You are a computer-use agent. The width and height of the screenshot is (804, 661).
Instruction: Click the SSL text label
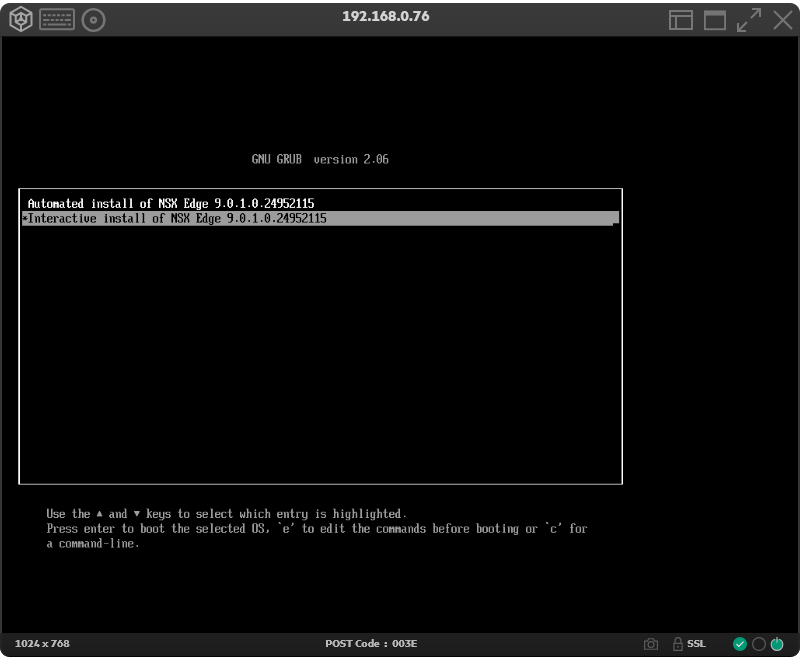(696, 644)
